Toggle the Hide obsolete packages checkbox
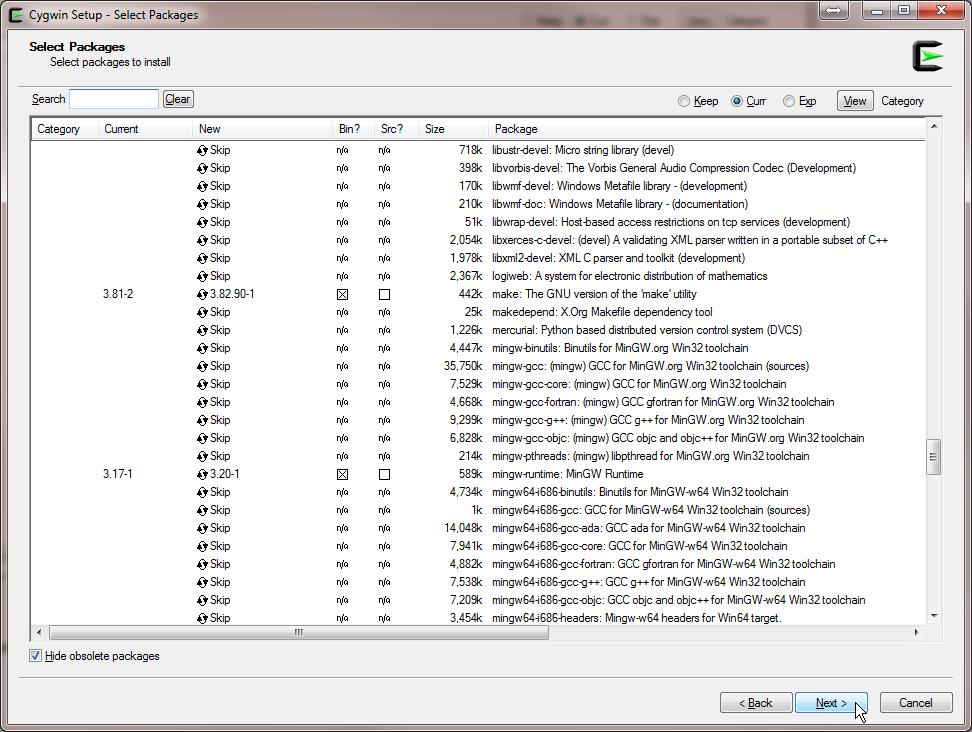 tap(35, 656)
